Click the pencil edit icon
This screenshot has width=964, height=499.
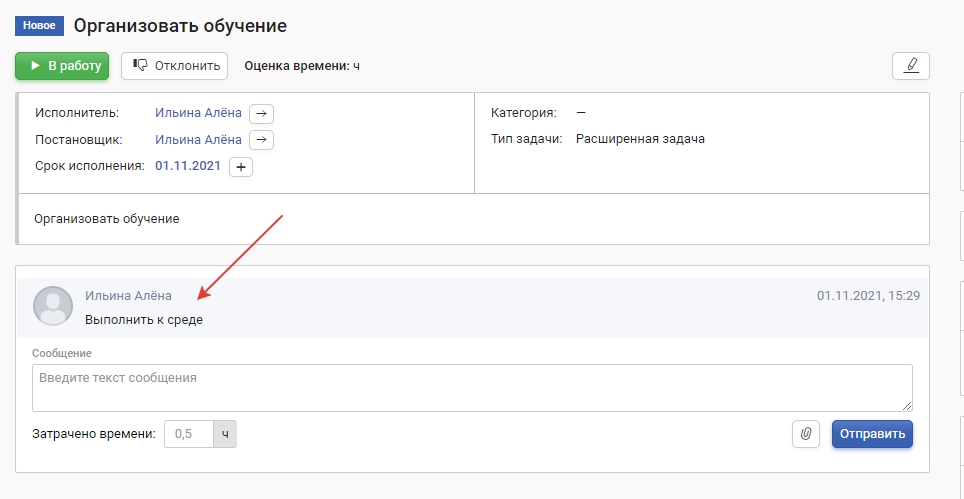pos(910,66)
